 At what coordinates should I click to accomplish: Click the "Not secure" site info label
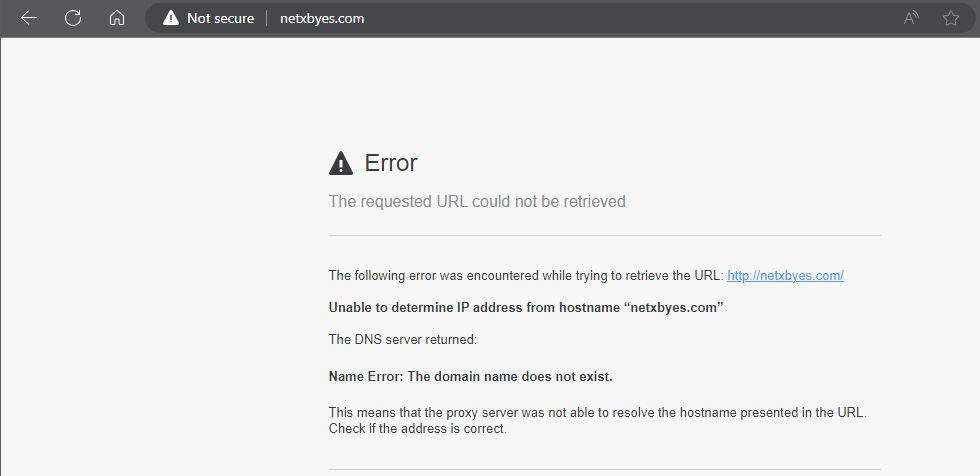click(220, 18)
